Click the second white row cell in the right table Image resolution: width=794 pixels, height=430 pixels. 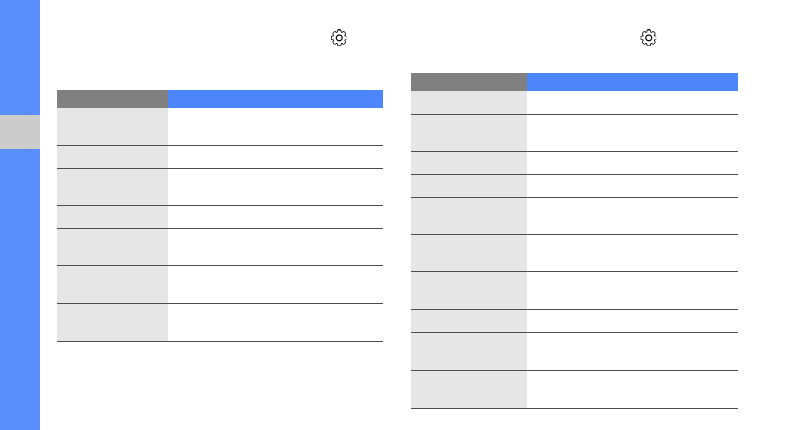(632, 132)
